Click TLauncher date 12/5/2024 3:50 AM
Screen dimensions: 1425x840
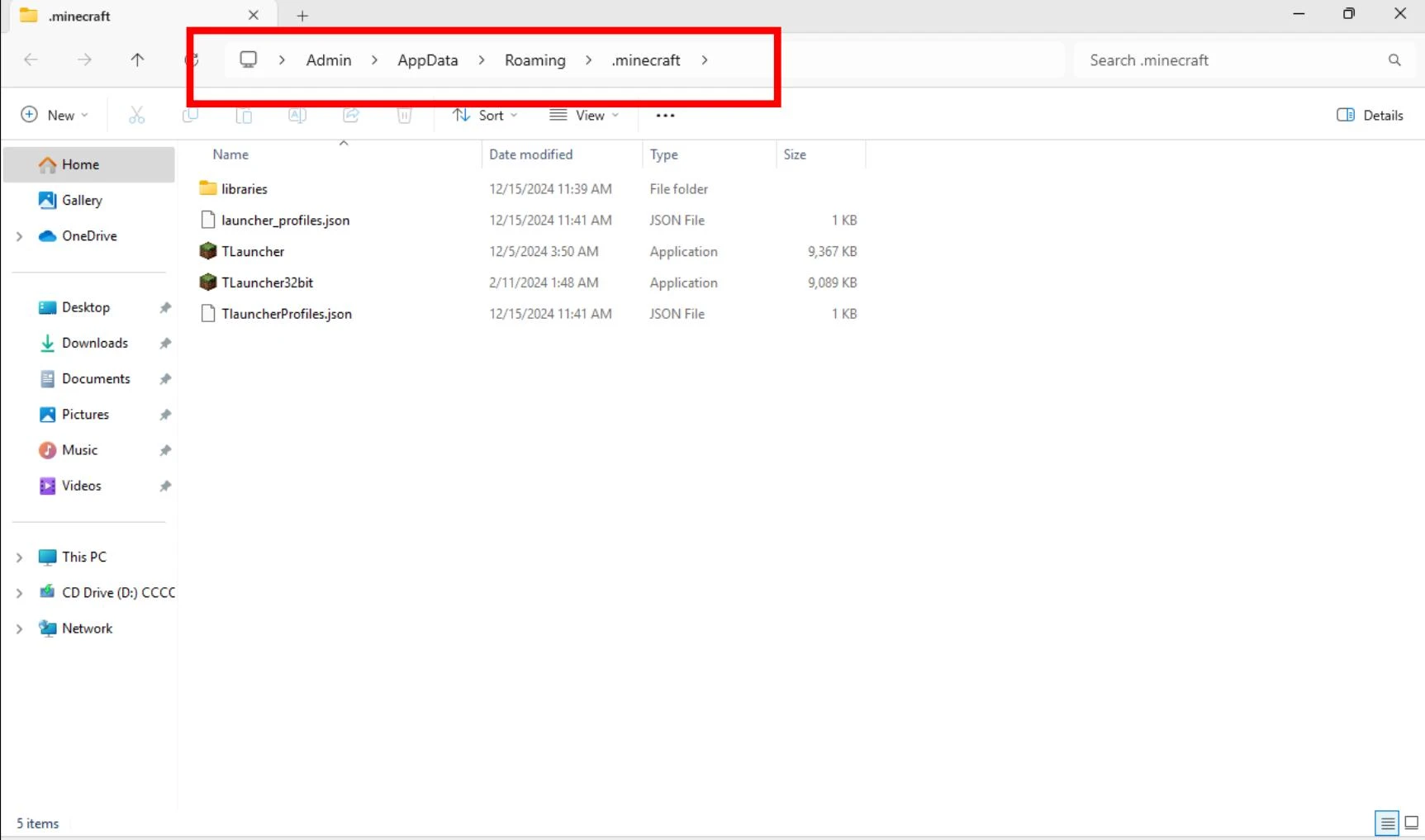[x=544, y=252]
